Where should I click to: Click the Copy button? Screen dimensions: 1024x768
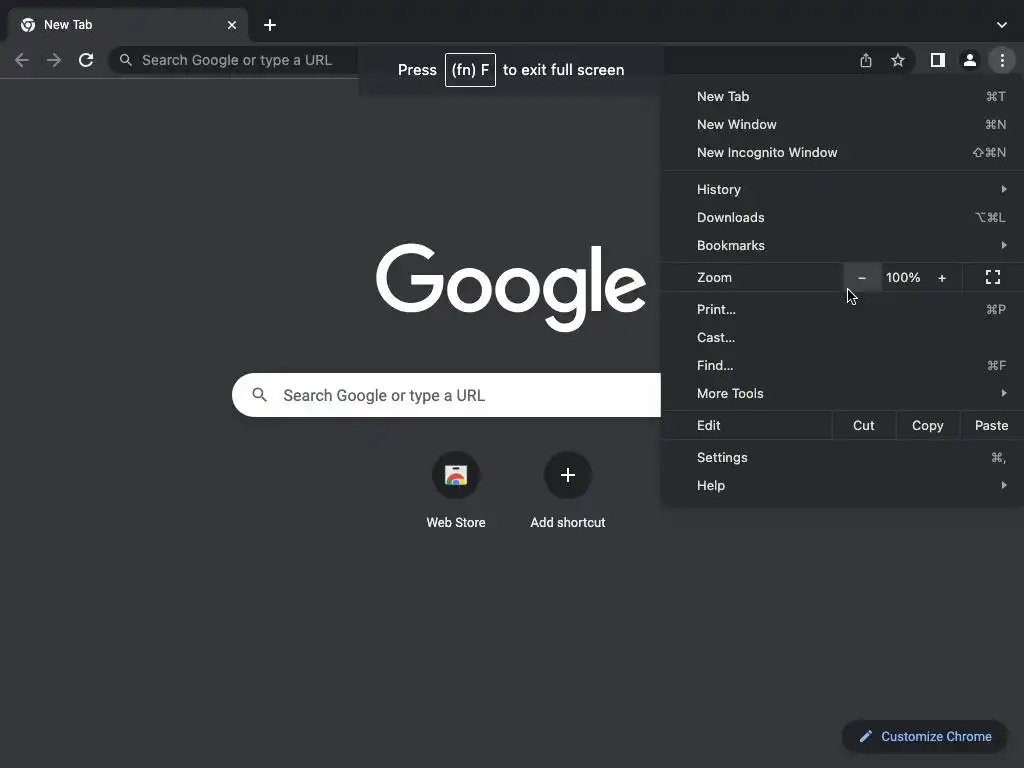click(927, 426)
